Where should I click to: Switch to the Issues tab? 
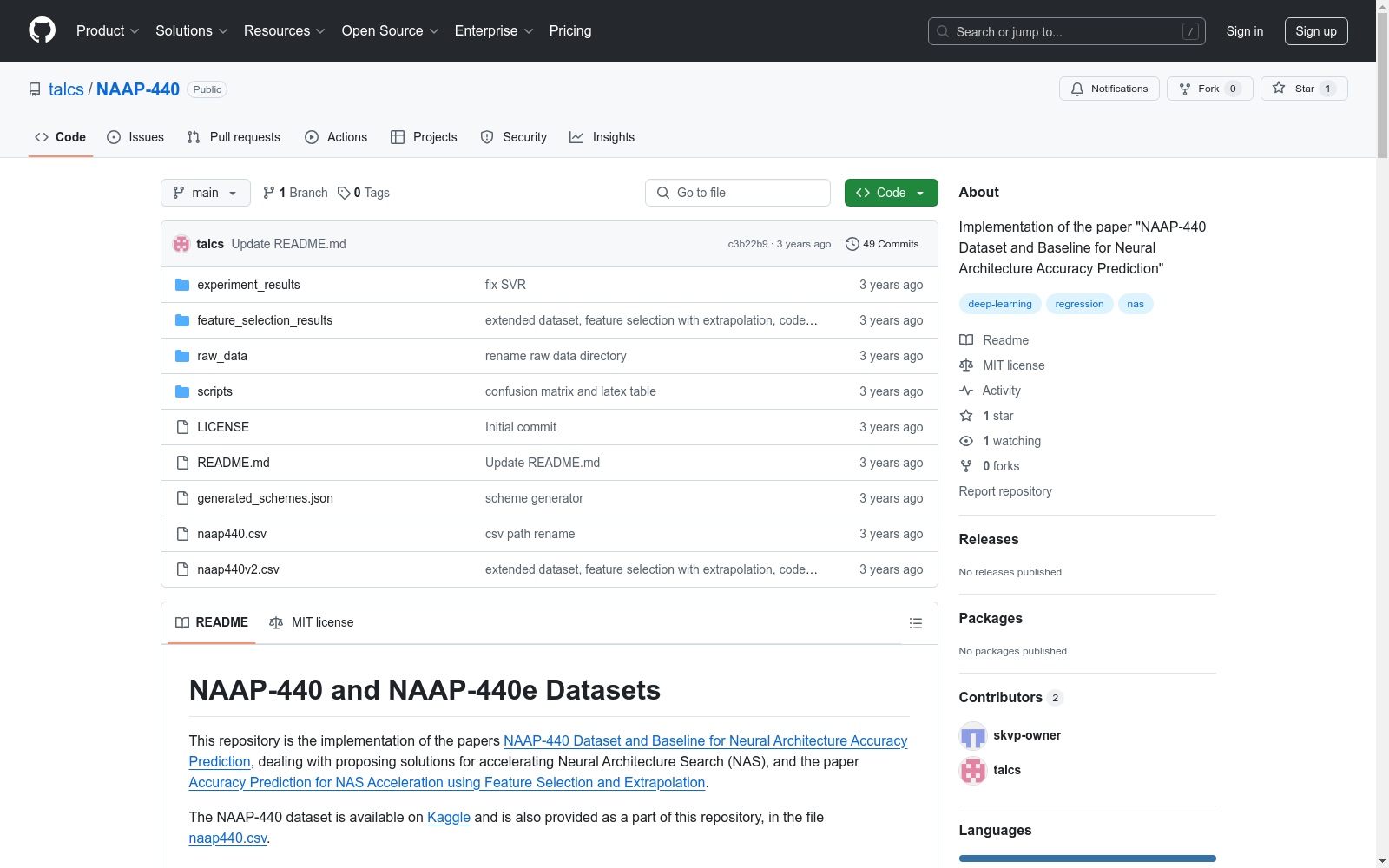coord(135,137)
